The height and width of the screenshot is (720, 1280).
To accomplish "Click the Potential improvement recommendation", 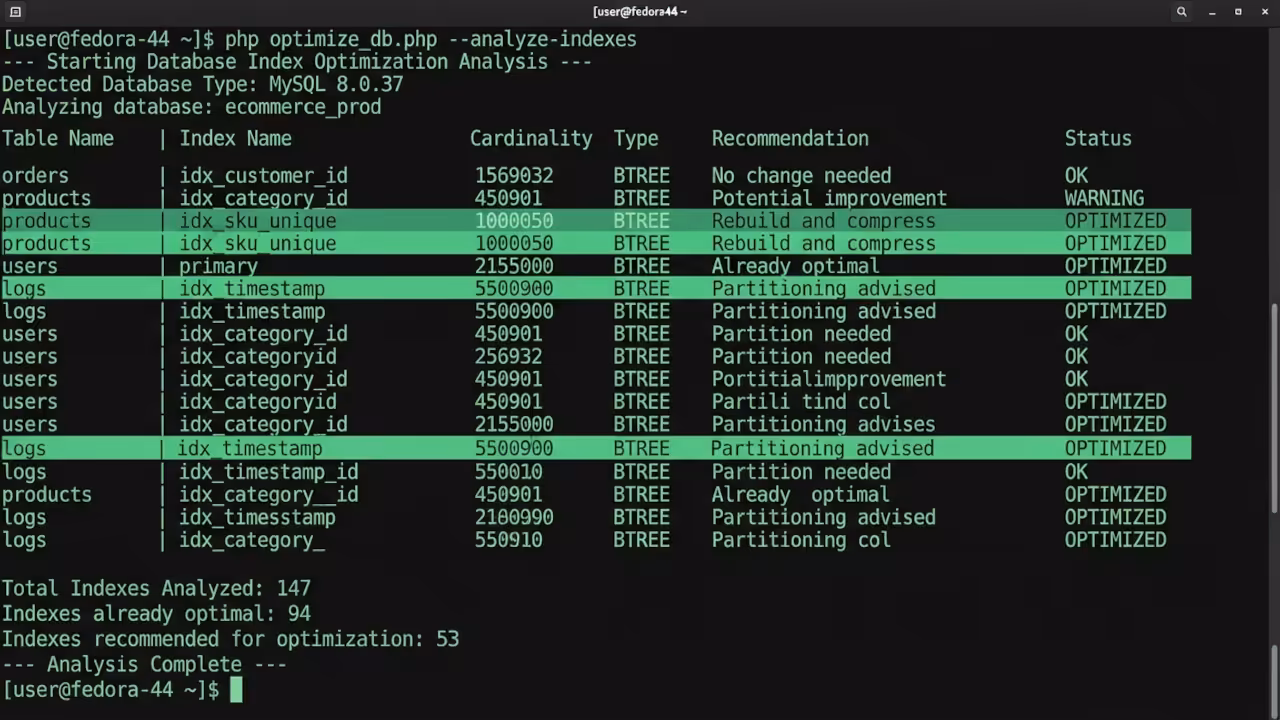I will pos(829,198).
